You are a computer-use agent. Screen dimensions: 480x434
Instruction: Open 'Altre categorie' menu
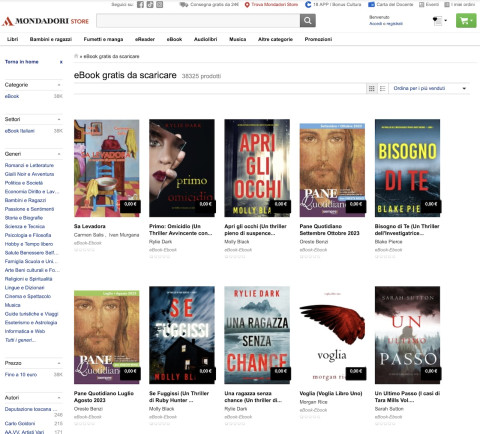275,39
